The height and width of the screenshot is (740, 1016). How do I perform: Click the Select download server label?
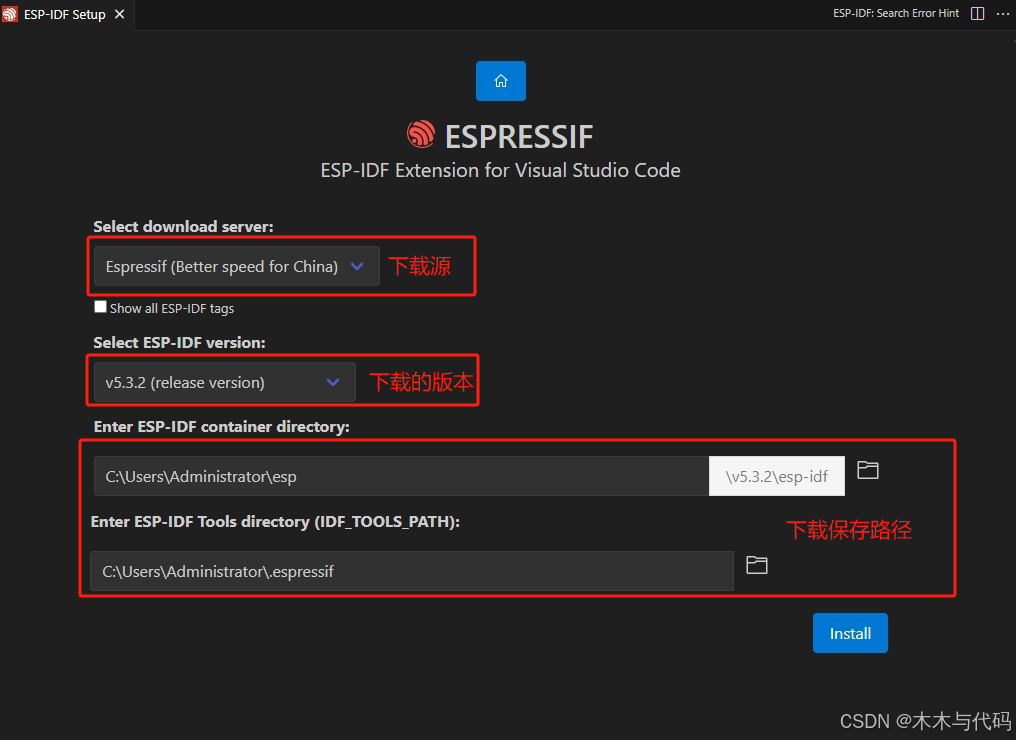(x=183, y=227)
